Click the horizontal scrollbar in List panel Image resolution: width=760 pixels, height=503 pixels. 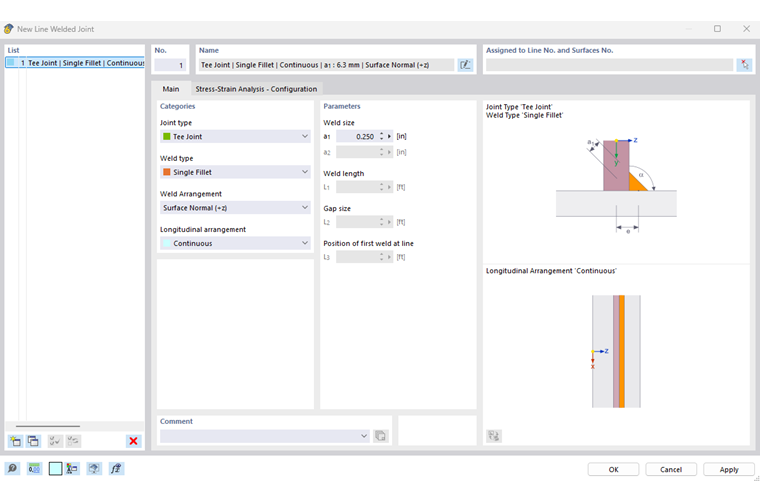(48, 426)
